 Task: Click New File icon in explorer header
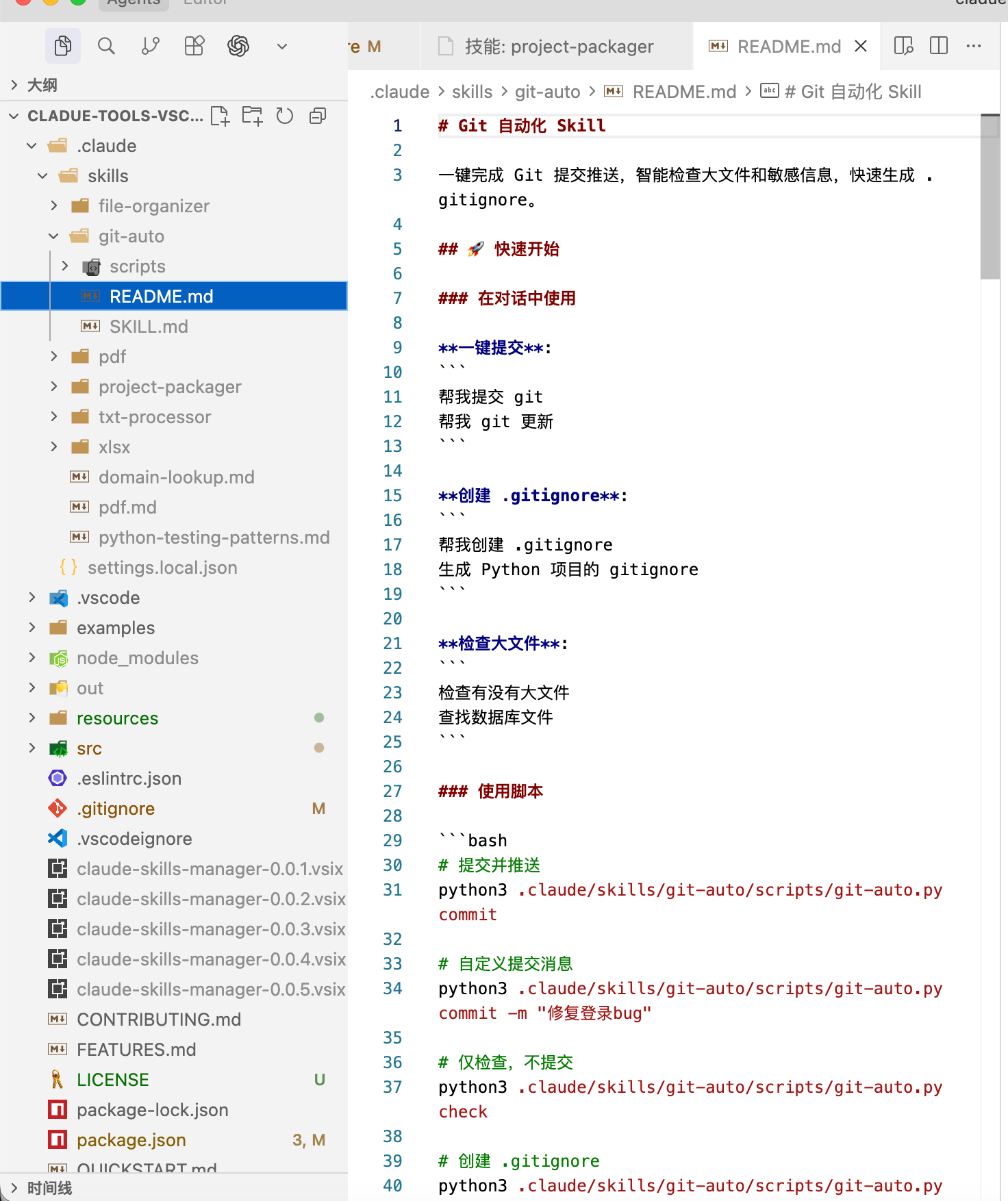tap(220, 116)
